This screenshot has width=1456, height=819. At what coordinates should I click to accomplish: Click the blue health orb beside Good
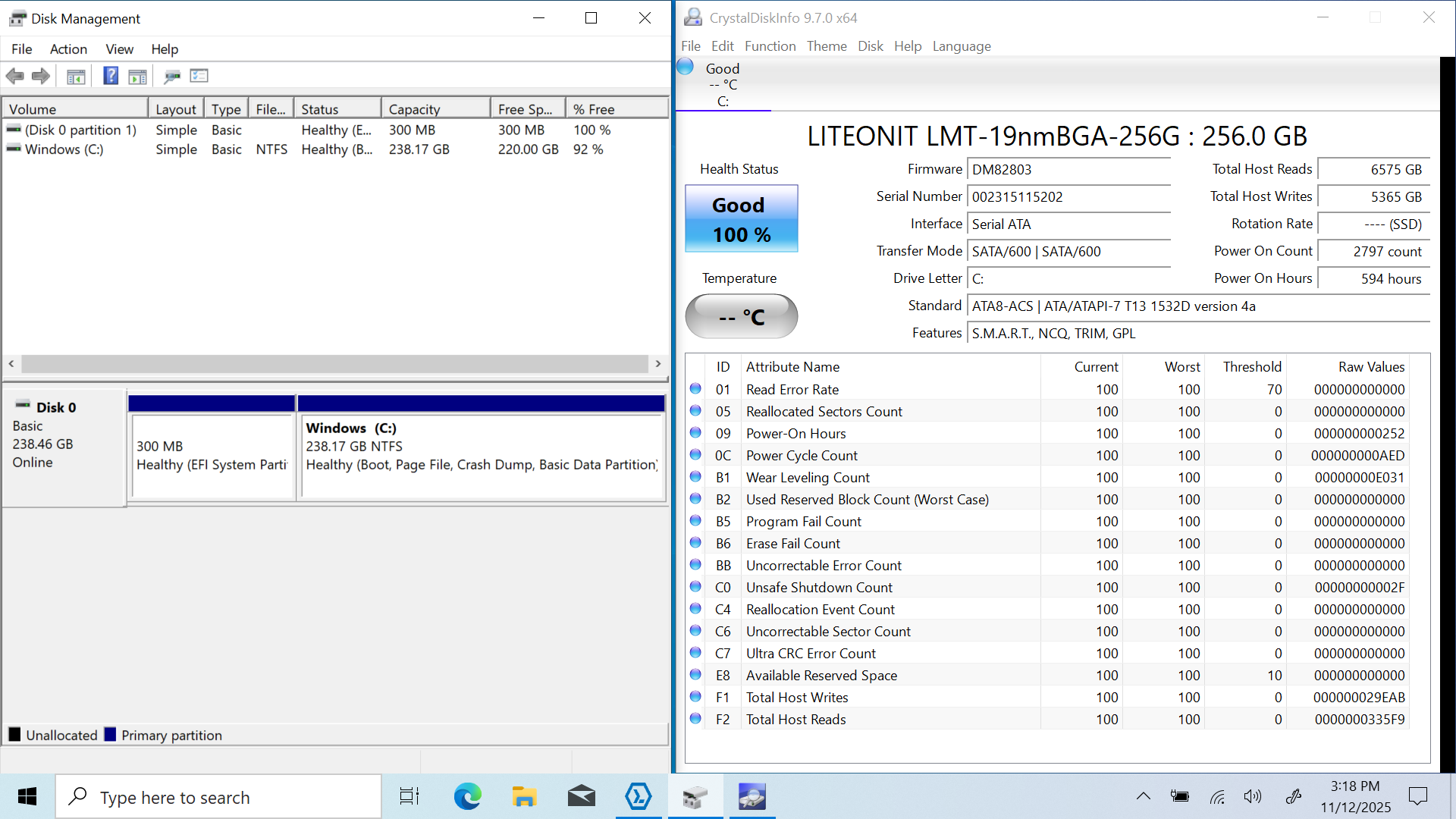[x=686, y=67]
